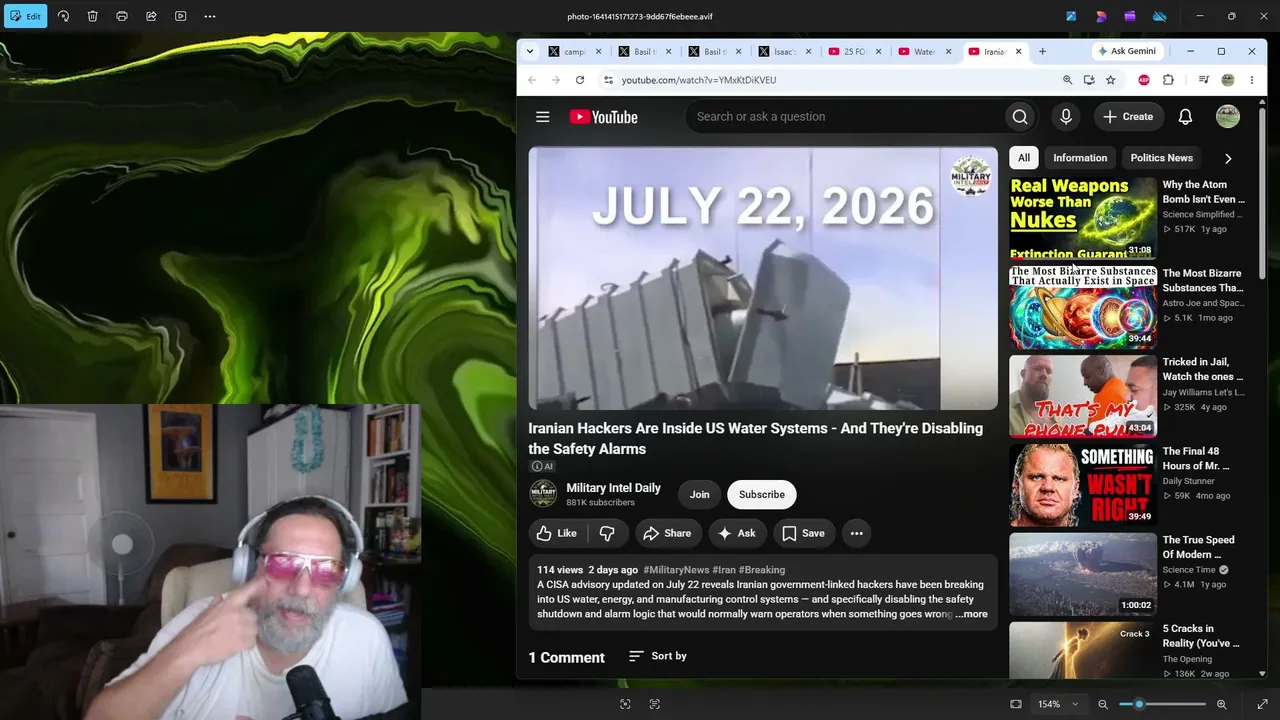Dislike the video
Image resolution: width=1280 pixels, height=720 pixels.
[x=607, y=533]
